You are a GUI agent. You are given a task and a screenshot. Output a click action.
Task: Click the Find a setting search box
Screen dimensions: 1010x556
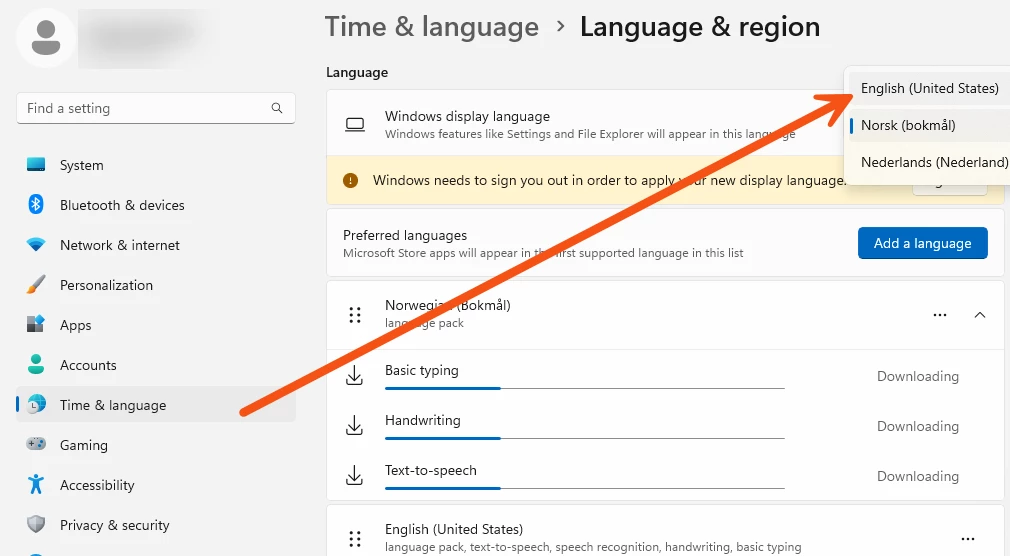click(x=156, y=108)
